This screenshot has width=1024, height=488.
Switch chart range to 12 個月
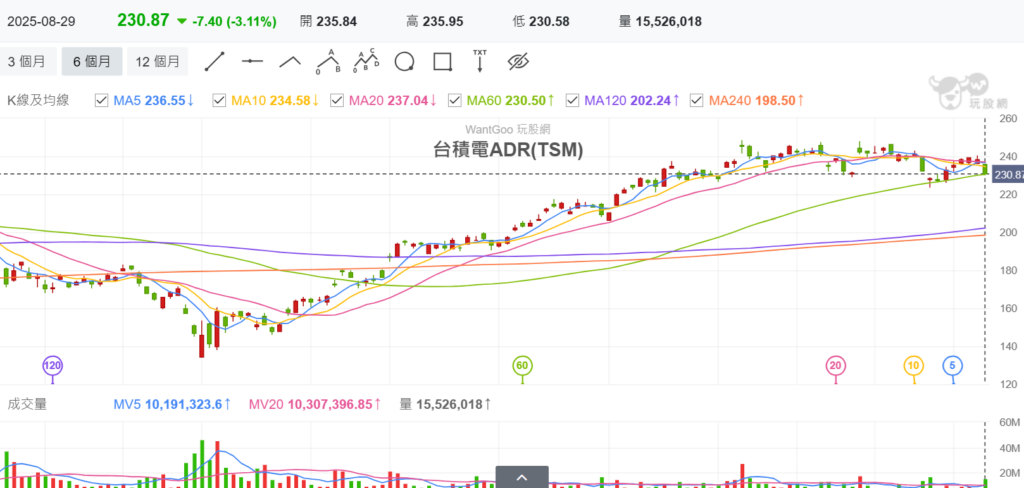pos(157,62)
